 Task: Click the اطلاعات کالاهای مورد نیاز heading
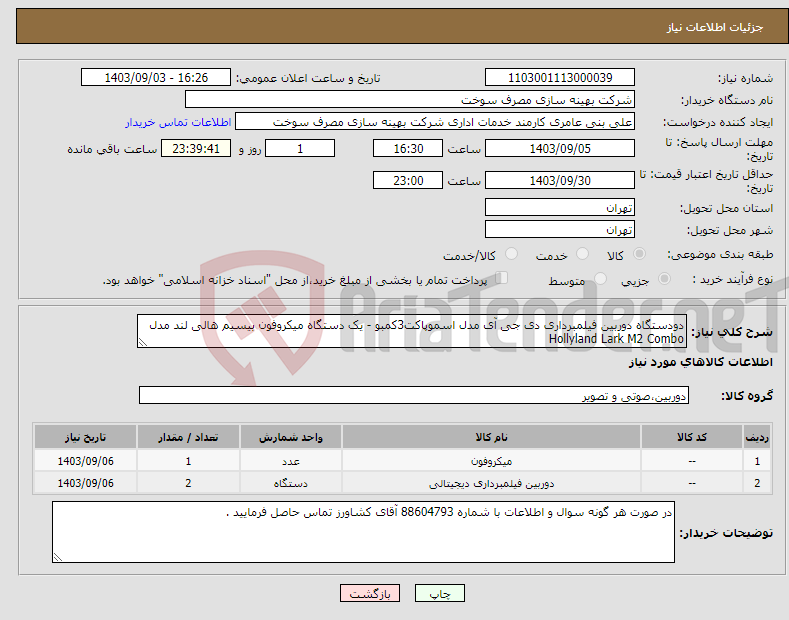tap(700, 362)
